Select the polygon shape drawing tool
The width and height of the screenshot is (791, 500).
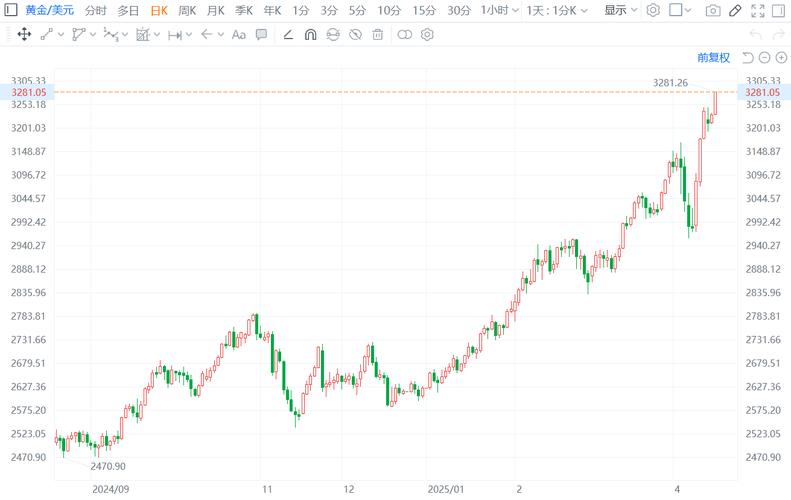(x=78, y=34)
